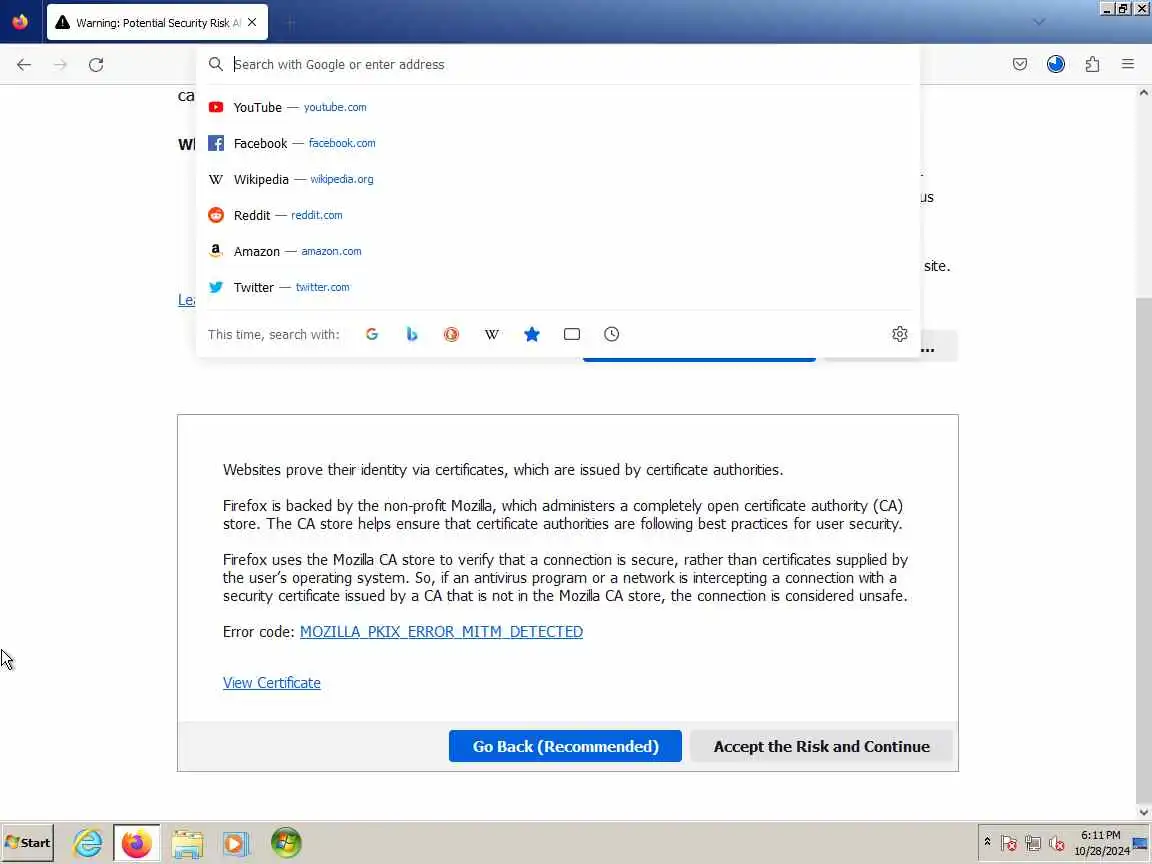Open the MOZILLA_PKIX_ERROR_MITM_DETECTED error code link
Image resolution: width=1152 pixels, height=864 pixels.
coord(441,632)
